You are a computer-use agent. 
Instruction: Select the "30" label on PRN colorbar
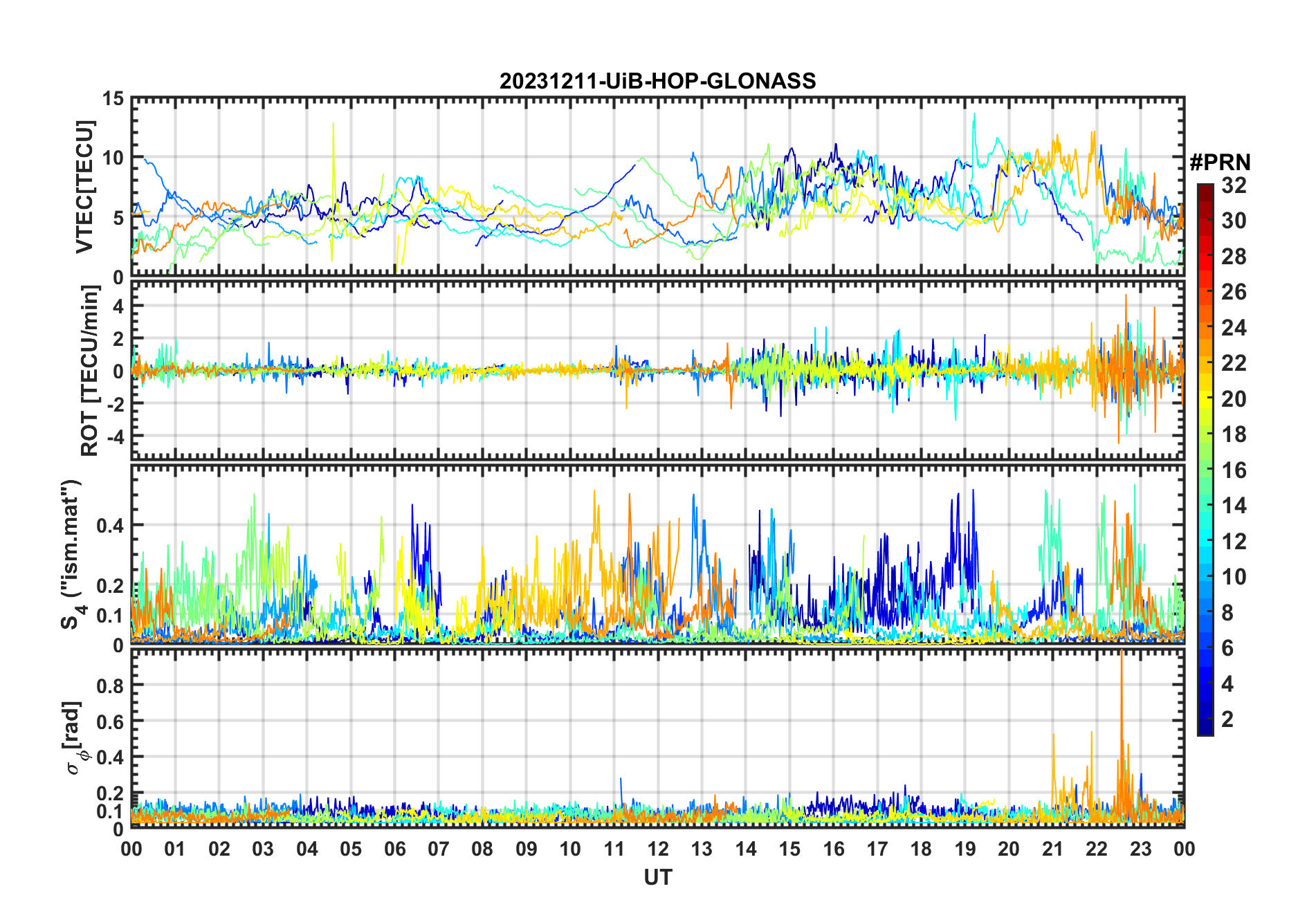(1234, 221)
